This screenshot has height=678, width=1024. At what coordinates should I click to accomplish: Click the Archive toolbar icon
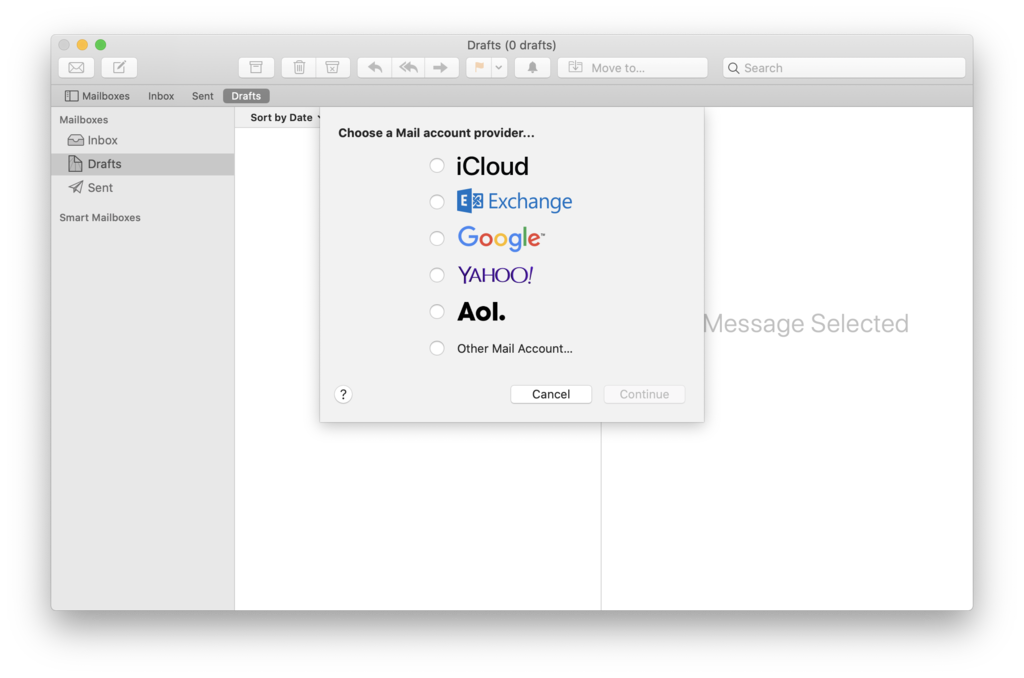(256, 67)
